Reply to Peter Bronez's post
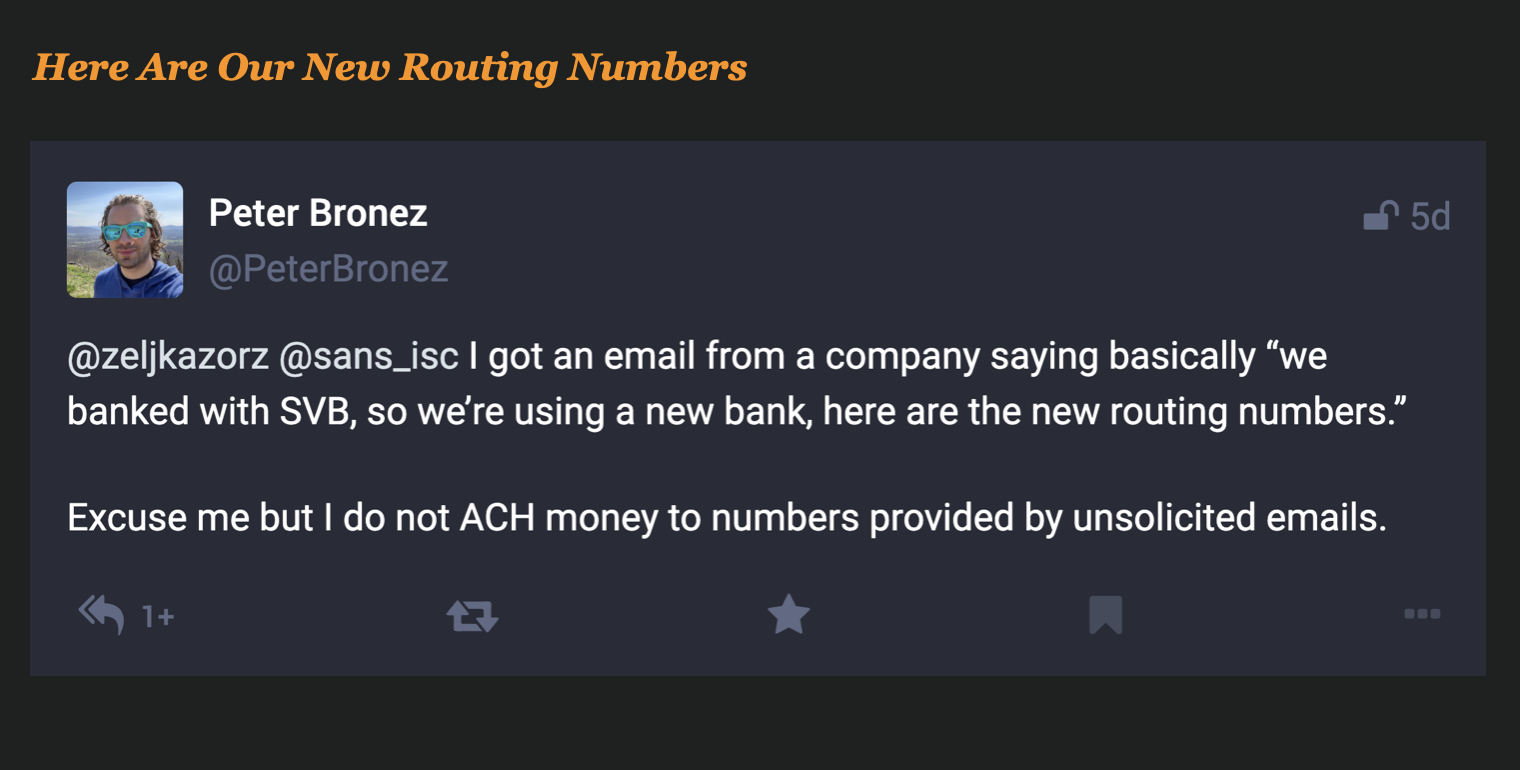This screenshot has width=1520, height=770. pyautogui.click(x=101, y=614)
